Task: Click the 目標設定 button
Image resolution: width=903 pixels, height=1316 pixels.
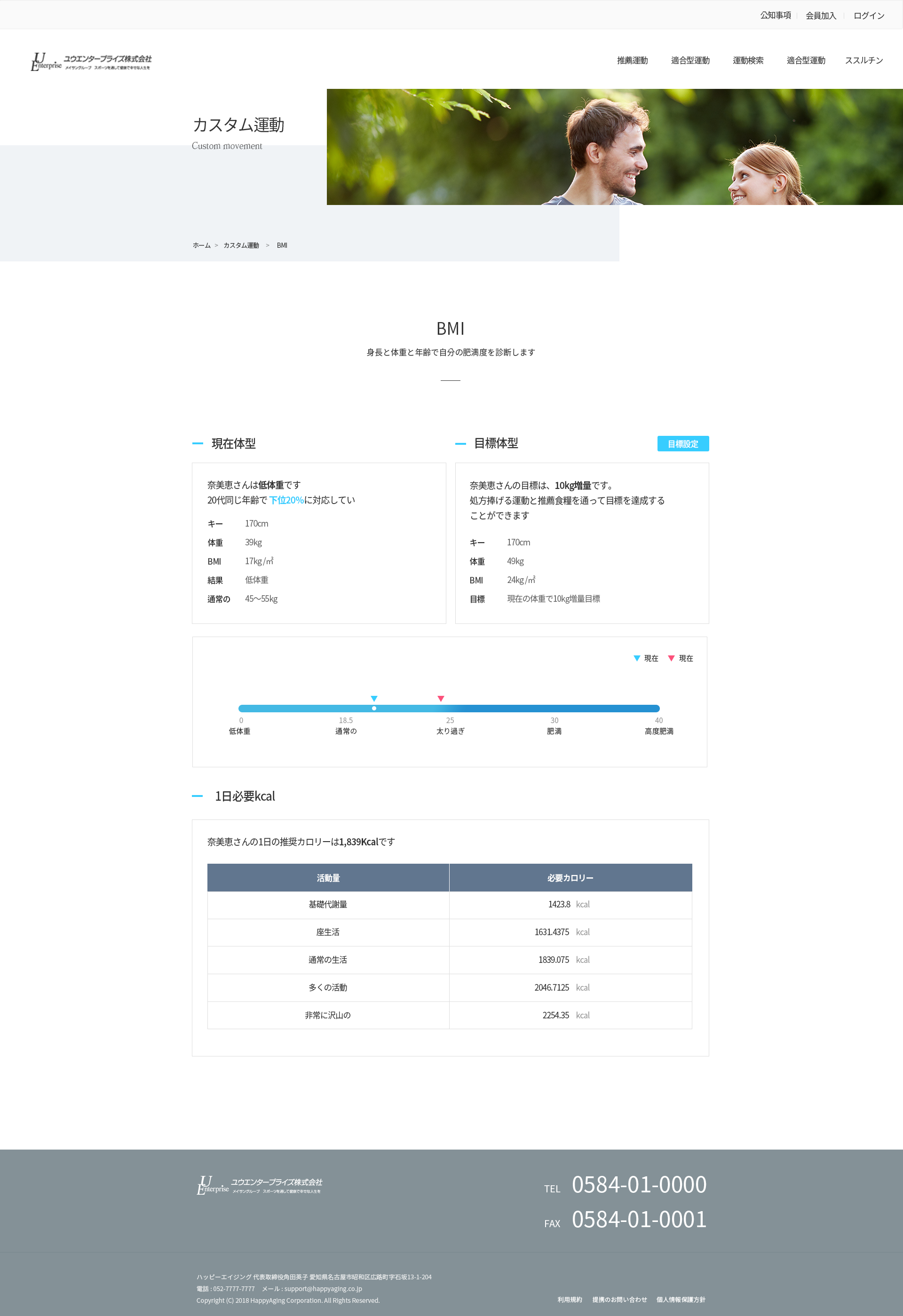Action: (x=682, y=444)
